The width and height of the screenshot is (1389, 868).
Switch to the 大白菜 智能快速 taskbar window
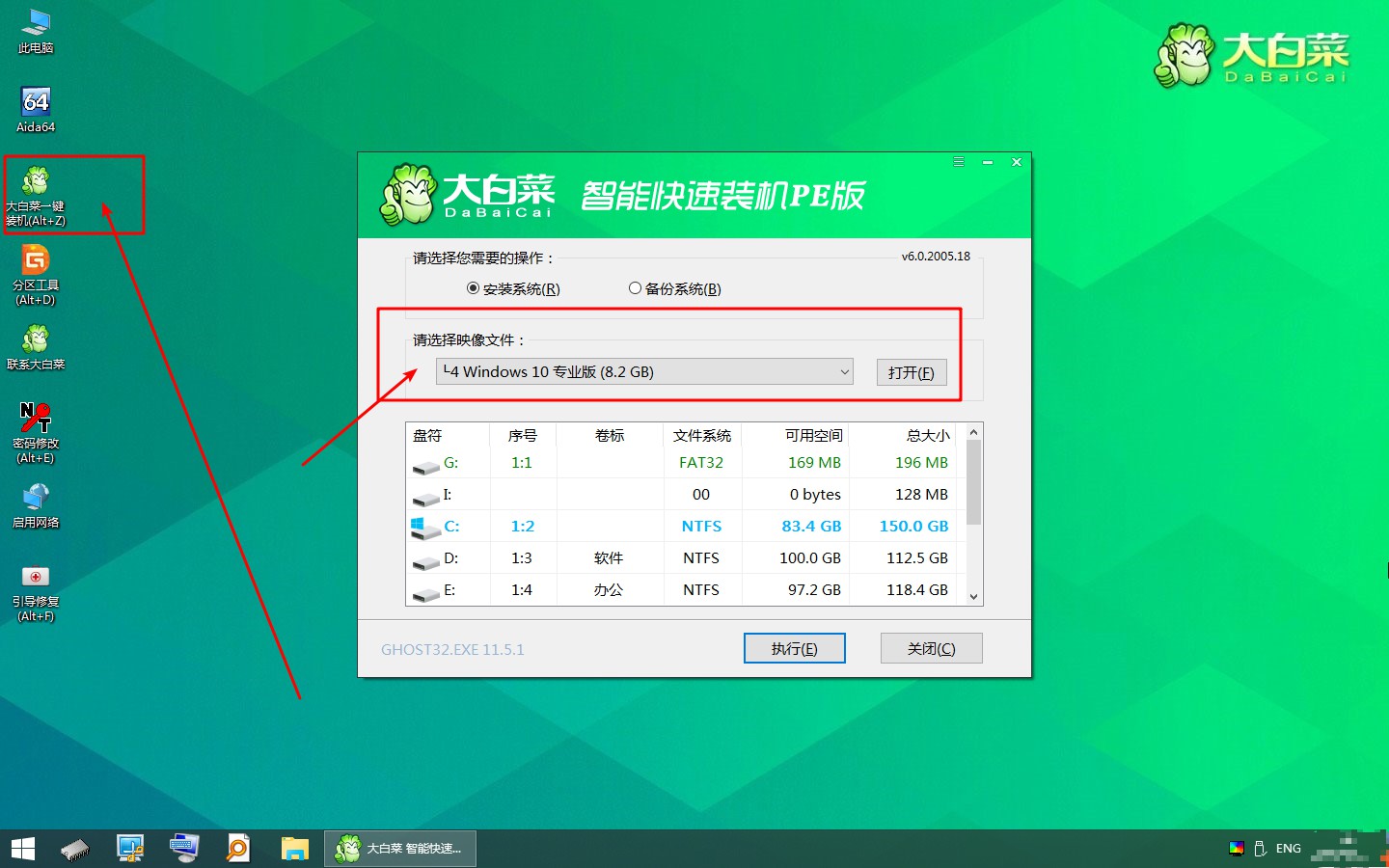[x=398, y=849]
